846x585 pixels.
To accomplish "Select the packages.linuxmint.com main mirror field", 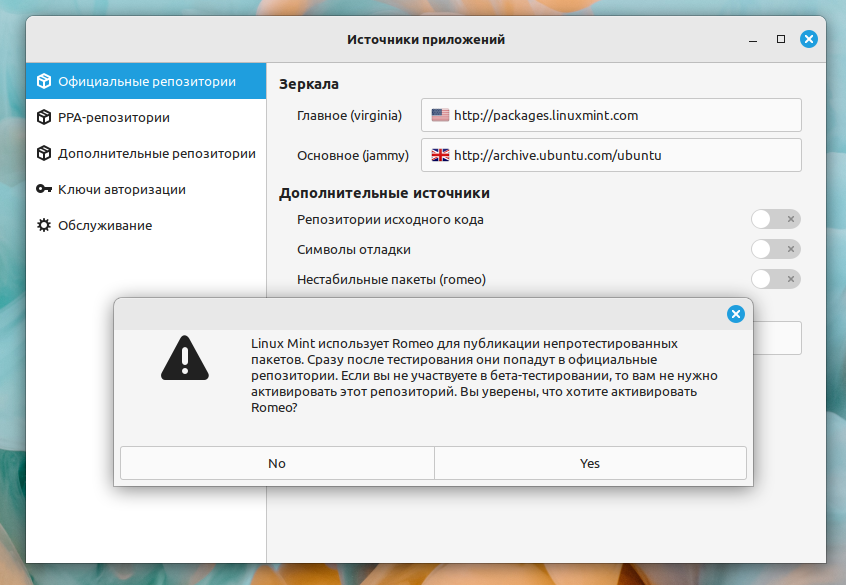I will (x=611, y=115).
